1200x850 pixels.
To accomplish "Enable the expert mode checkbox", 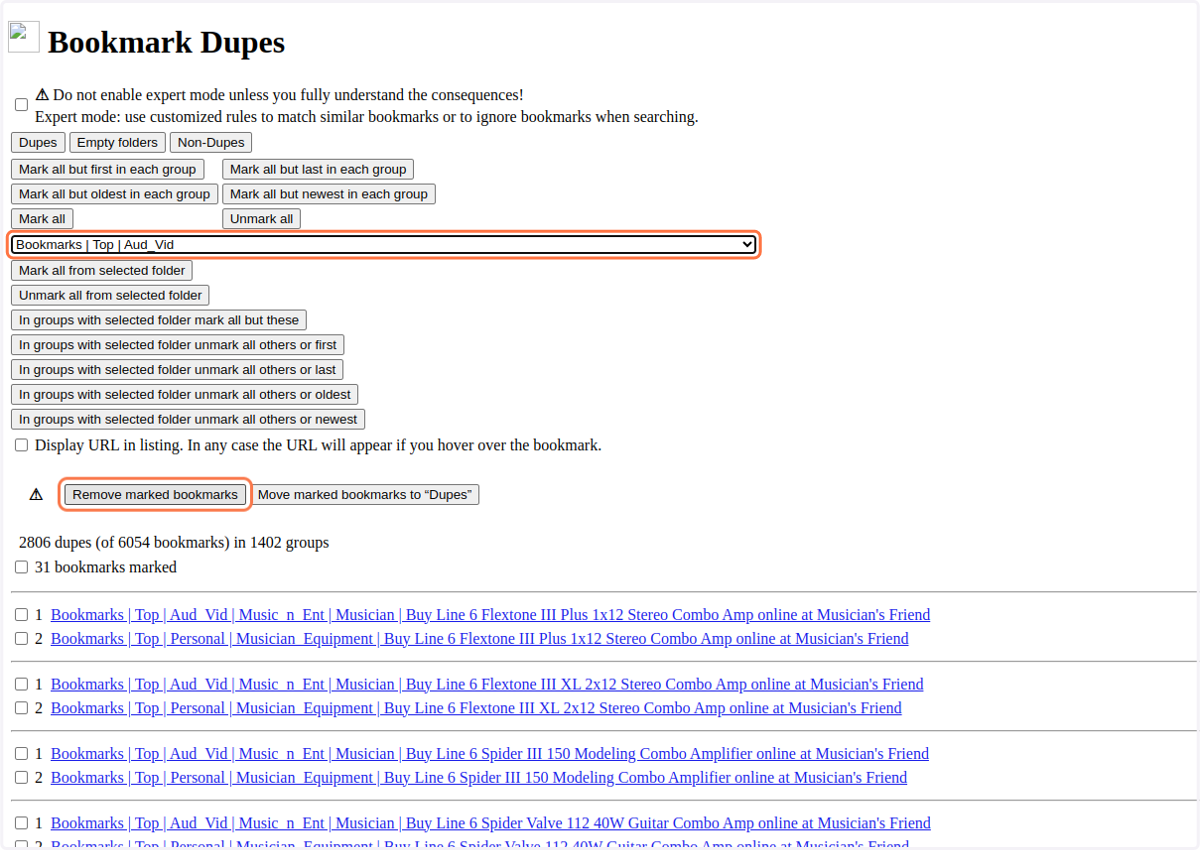I will 21,105.
